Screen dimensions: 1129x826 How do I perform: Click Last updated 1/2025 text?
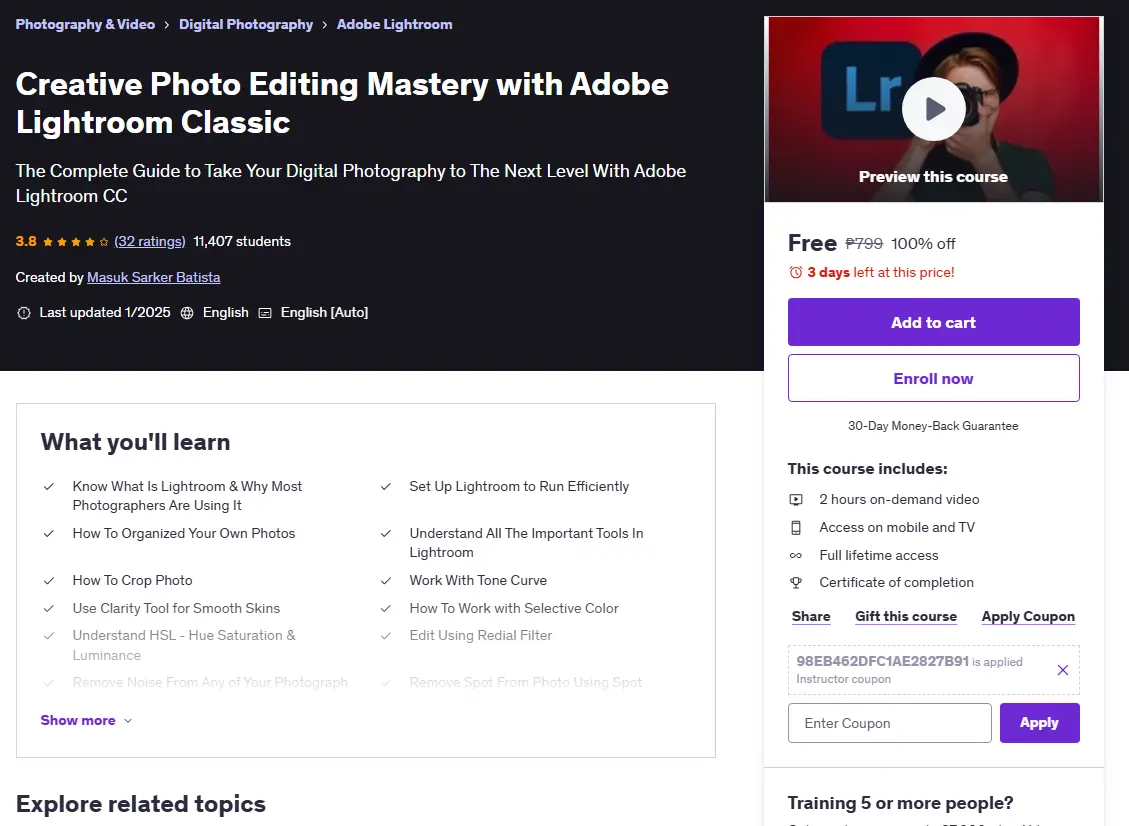click(105, 313)
